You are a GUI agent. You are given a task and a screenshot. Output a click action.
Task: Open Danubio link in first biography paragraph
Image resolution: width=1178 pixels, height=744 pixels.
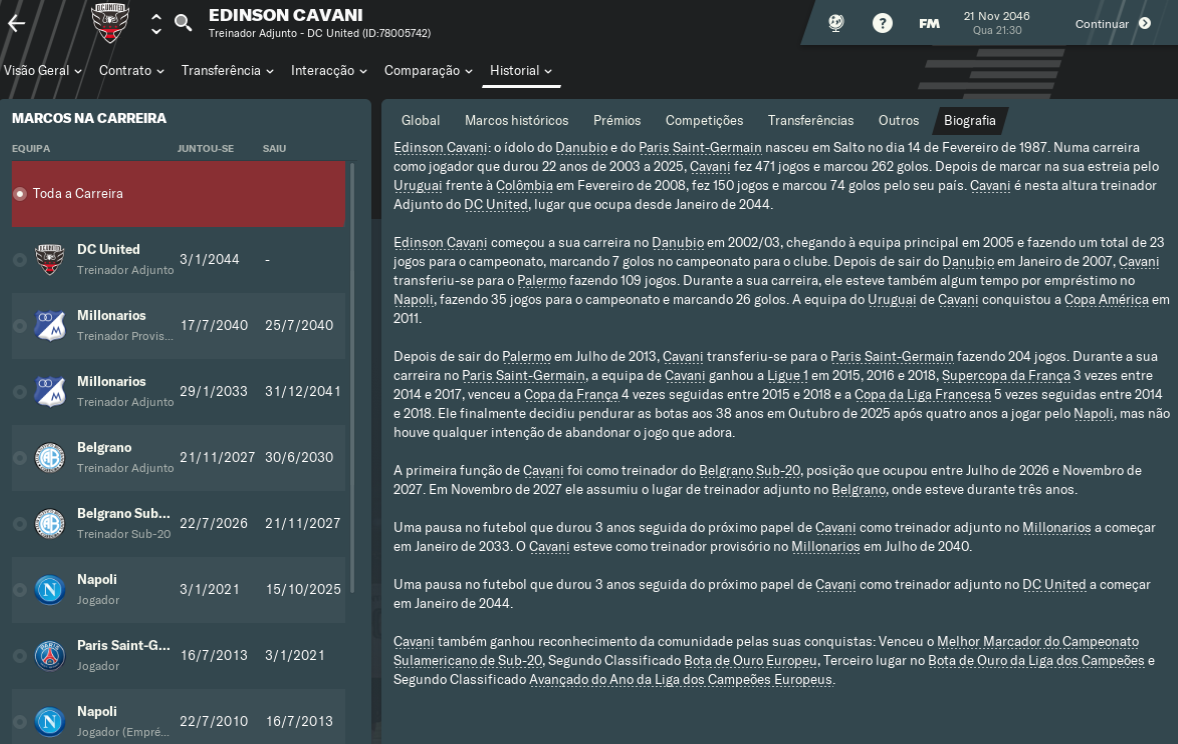pyautogui.click(x=581, y=148)
